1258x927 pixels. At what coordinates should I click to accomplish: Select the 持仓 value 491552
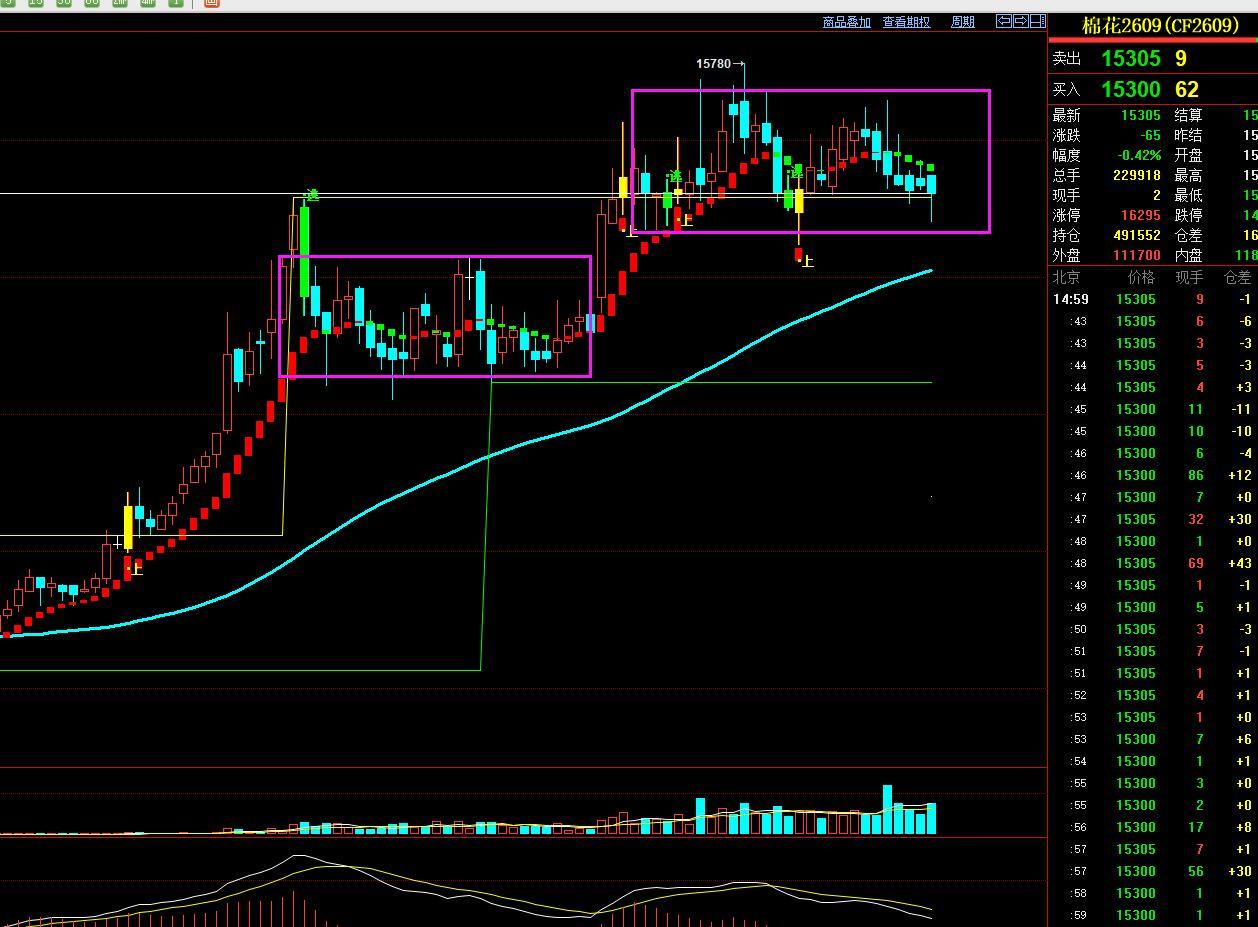(x=1137, y=236)
